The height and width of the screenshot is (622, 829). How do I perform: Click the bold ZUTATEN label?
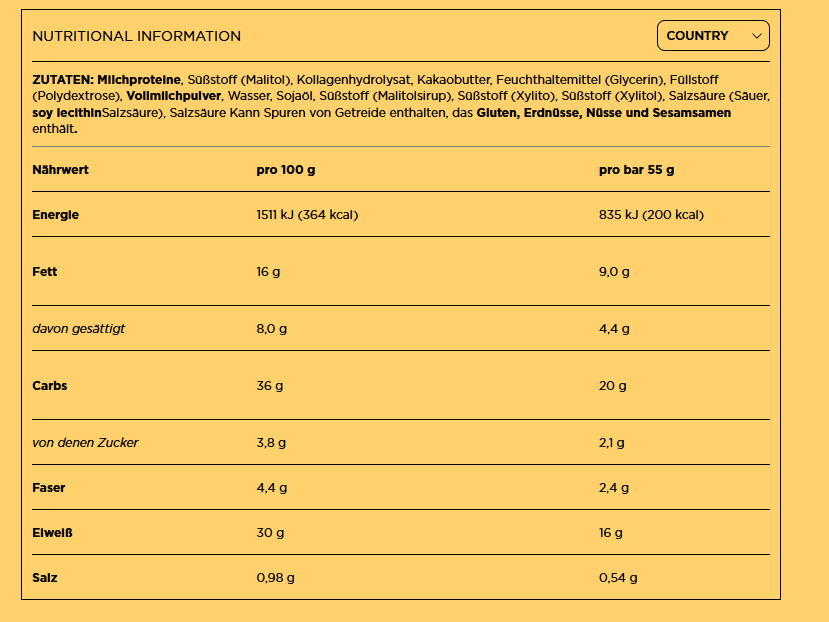pos(63,79)
